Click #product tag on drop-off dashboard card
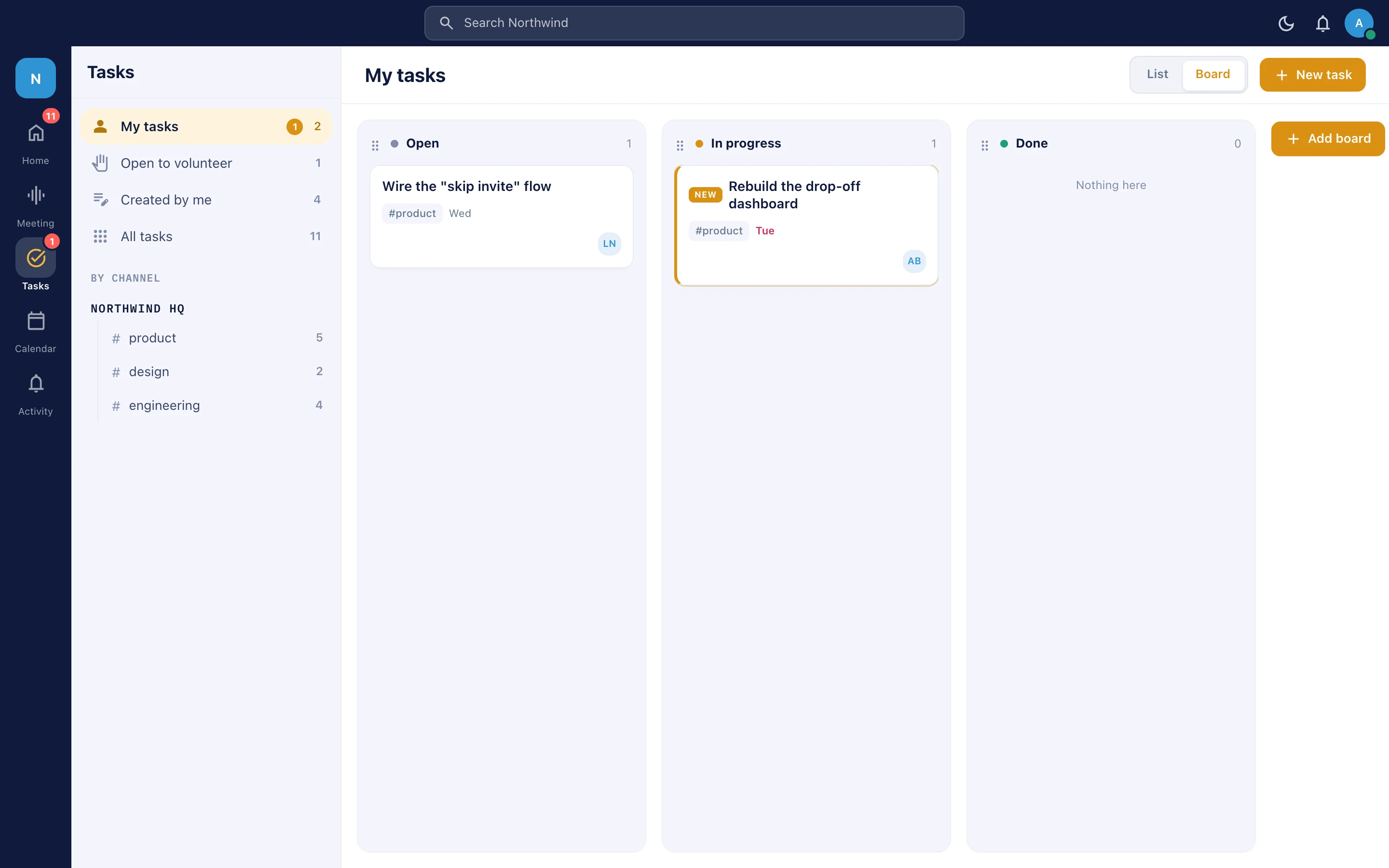This screenshot has width=1389, height=868. point(719,231)
